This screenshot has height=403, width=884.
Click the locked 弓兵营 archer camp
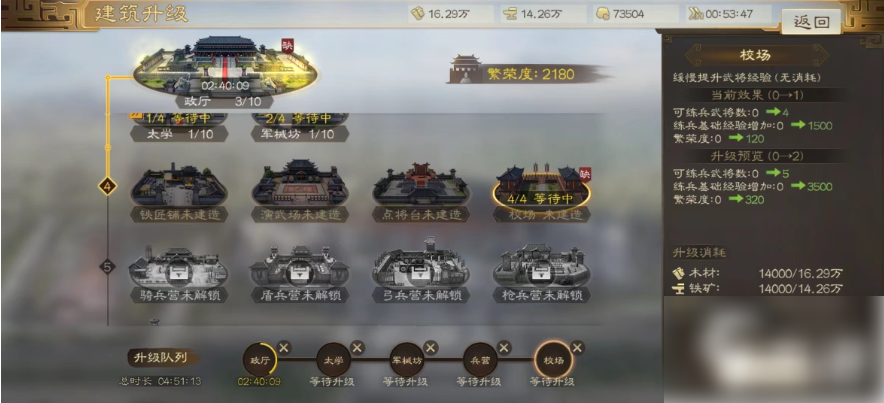point(421,271)
